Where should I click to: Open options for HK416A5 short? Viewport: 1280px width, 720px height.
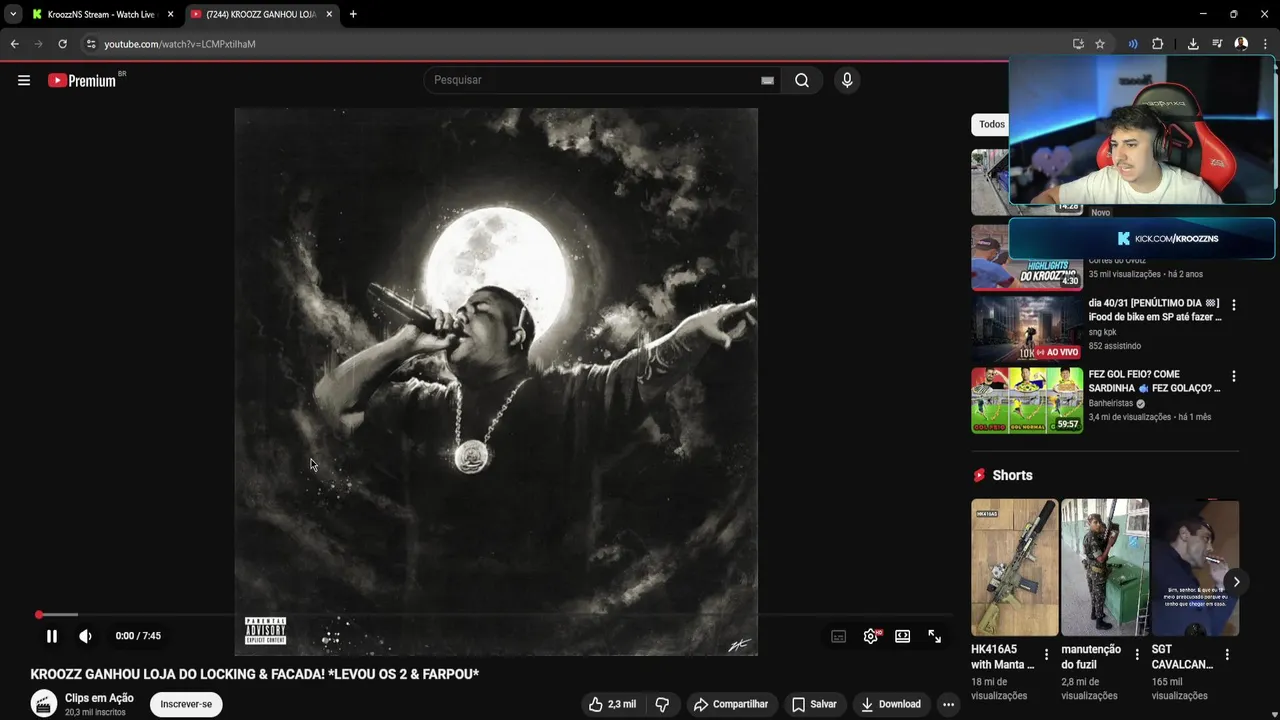point(1047,655)
